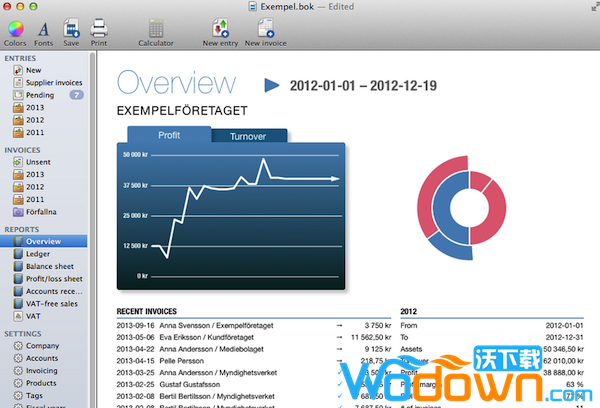Click the 3 750 kr invoice amount
600x408 pixels.
[378, 326]
